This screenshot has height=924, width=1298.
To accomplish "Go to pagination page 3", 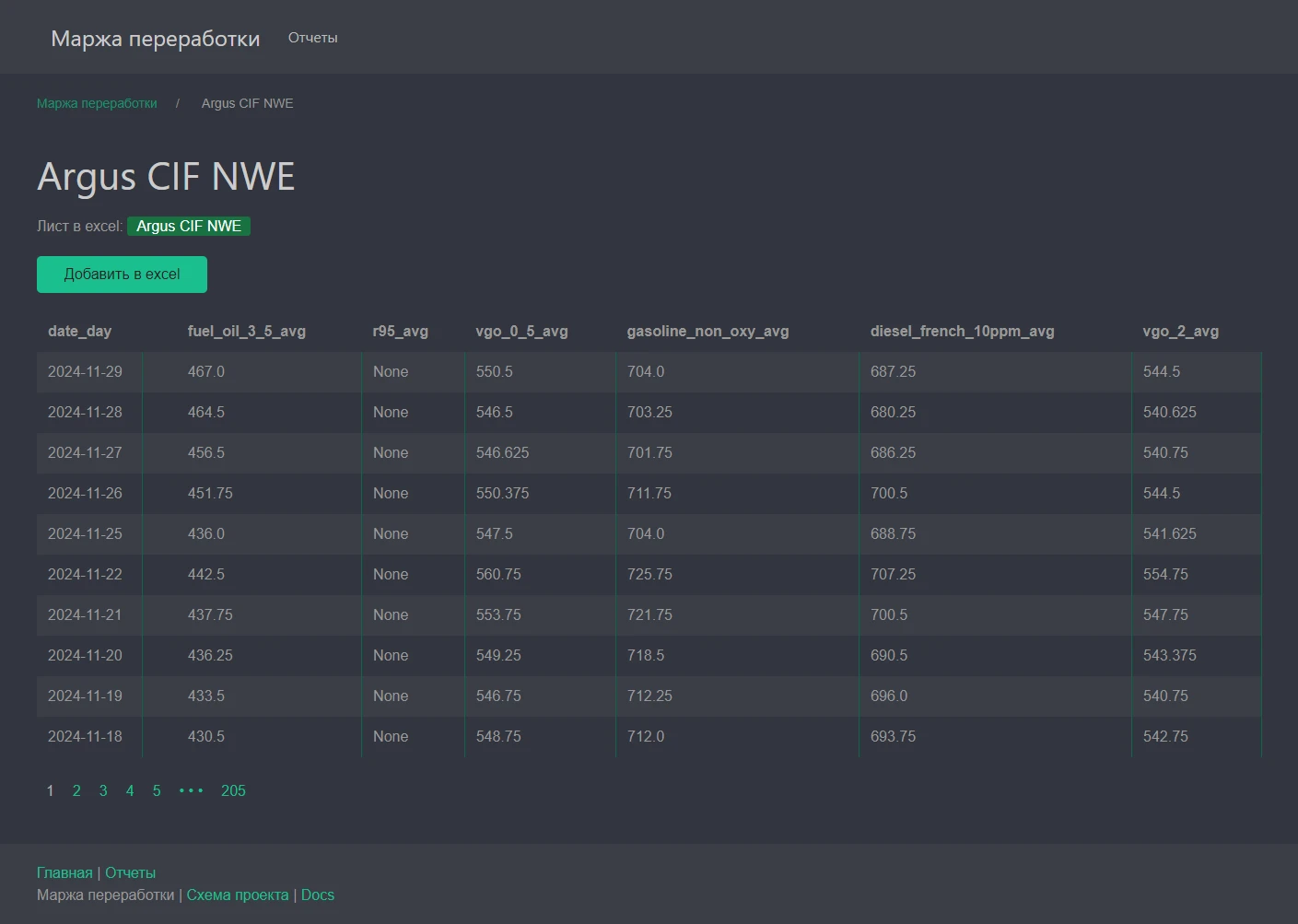I will 103,790.
